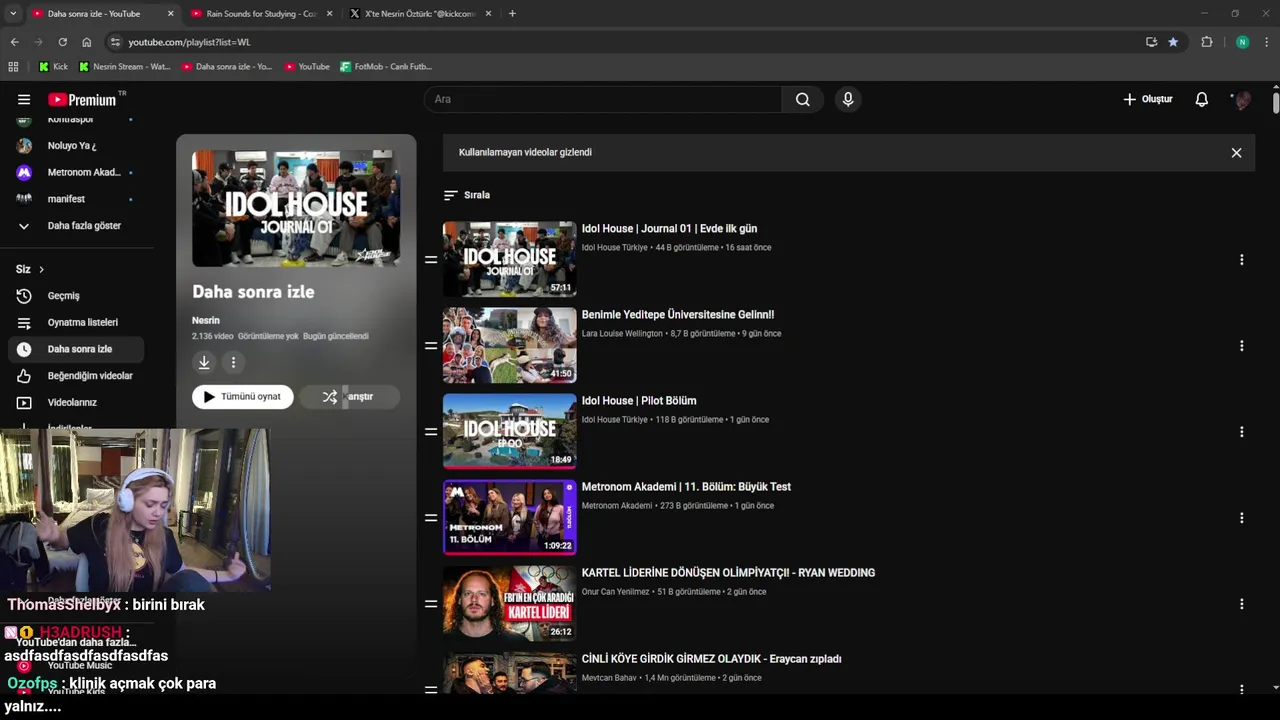Select Daha sonra izle in the sidebar
Image resolution: width=1280 pixels, height=720 pixels.
pos(77,349)
